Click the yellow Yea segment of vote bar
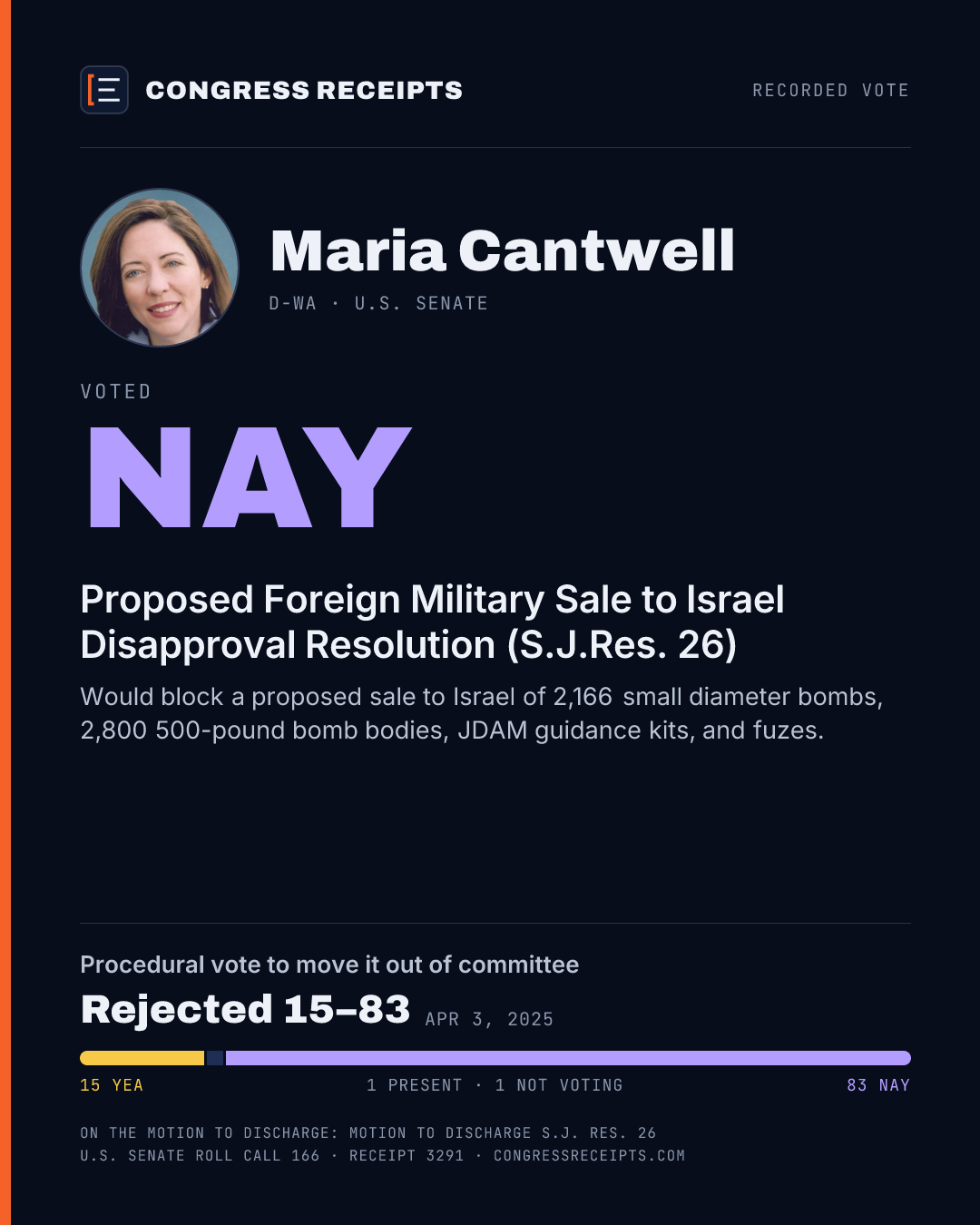Screen dimensions: 980x1225 [142, 1058]
